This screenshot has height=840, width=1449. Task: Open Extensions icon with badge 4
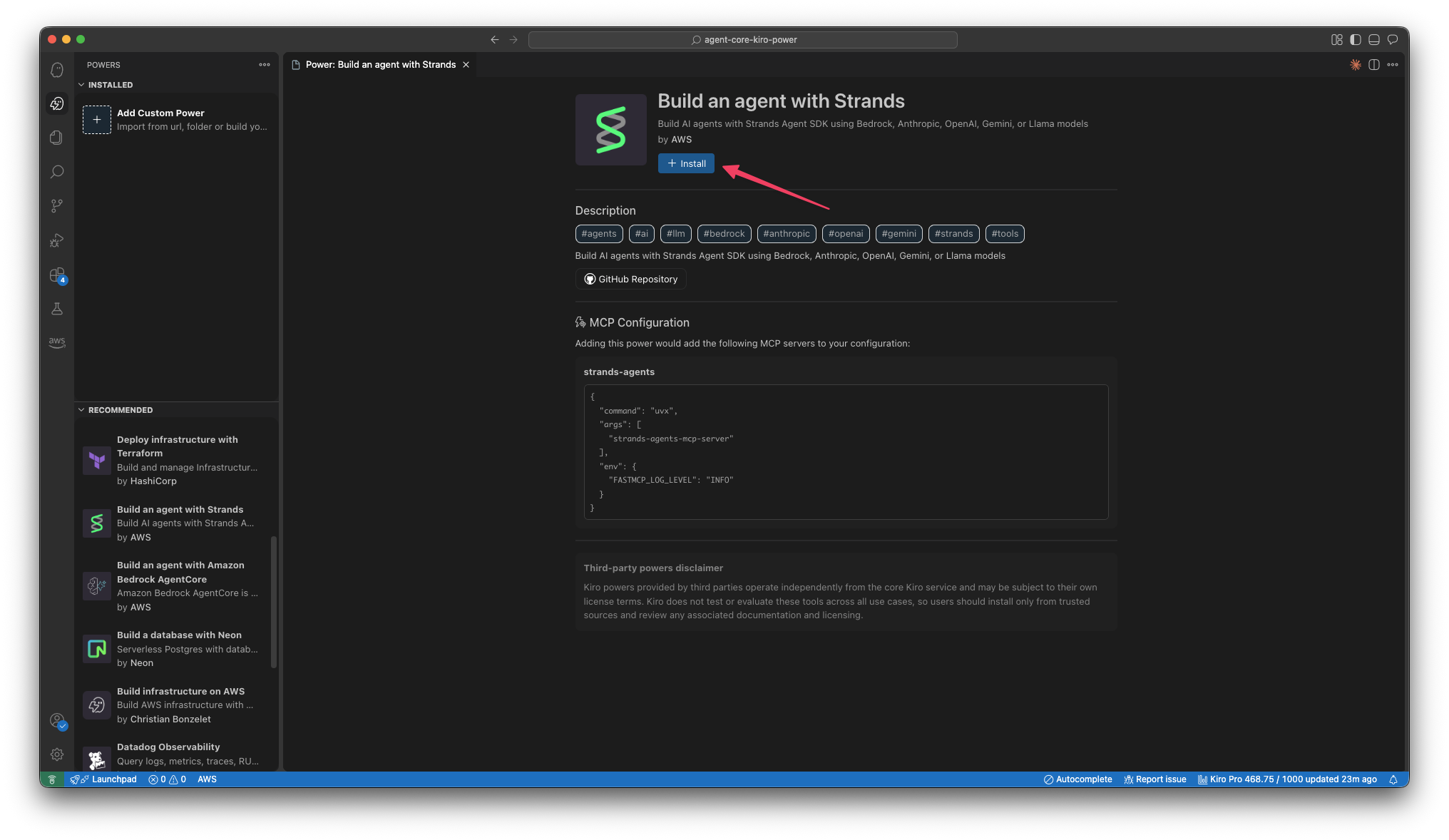pyautogui.click(x=57, y=275)
